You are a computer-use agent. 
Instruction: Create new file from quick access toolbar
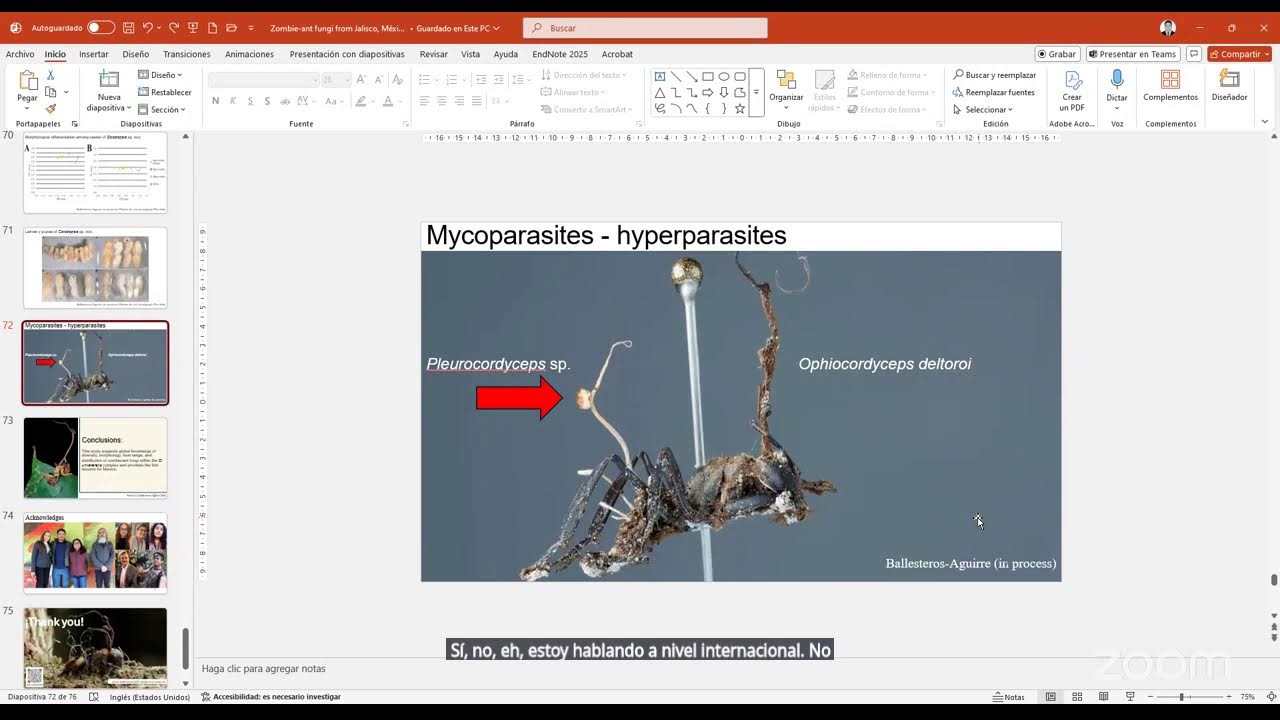[213, 28]
